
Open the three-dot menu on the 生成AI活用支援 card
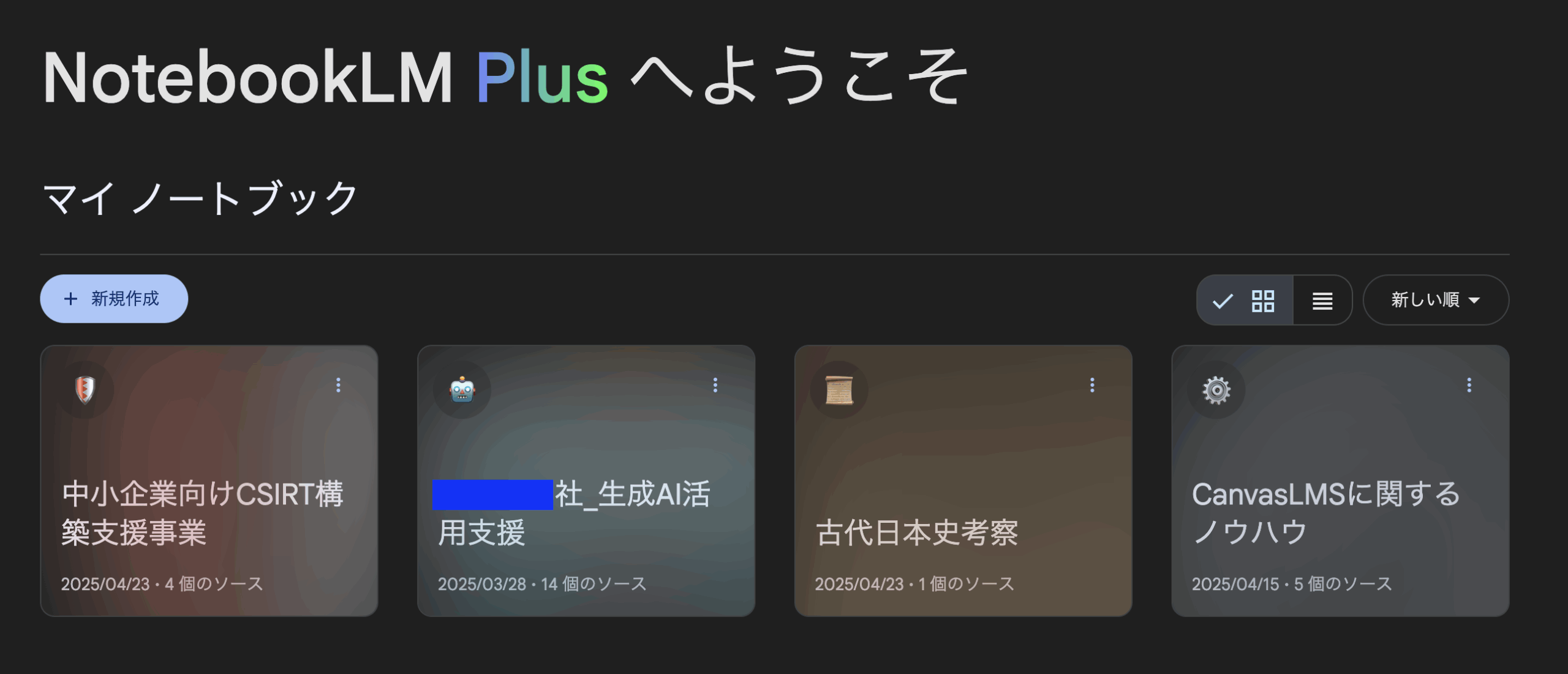coord(715,385)
